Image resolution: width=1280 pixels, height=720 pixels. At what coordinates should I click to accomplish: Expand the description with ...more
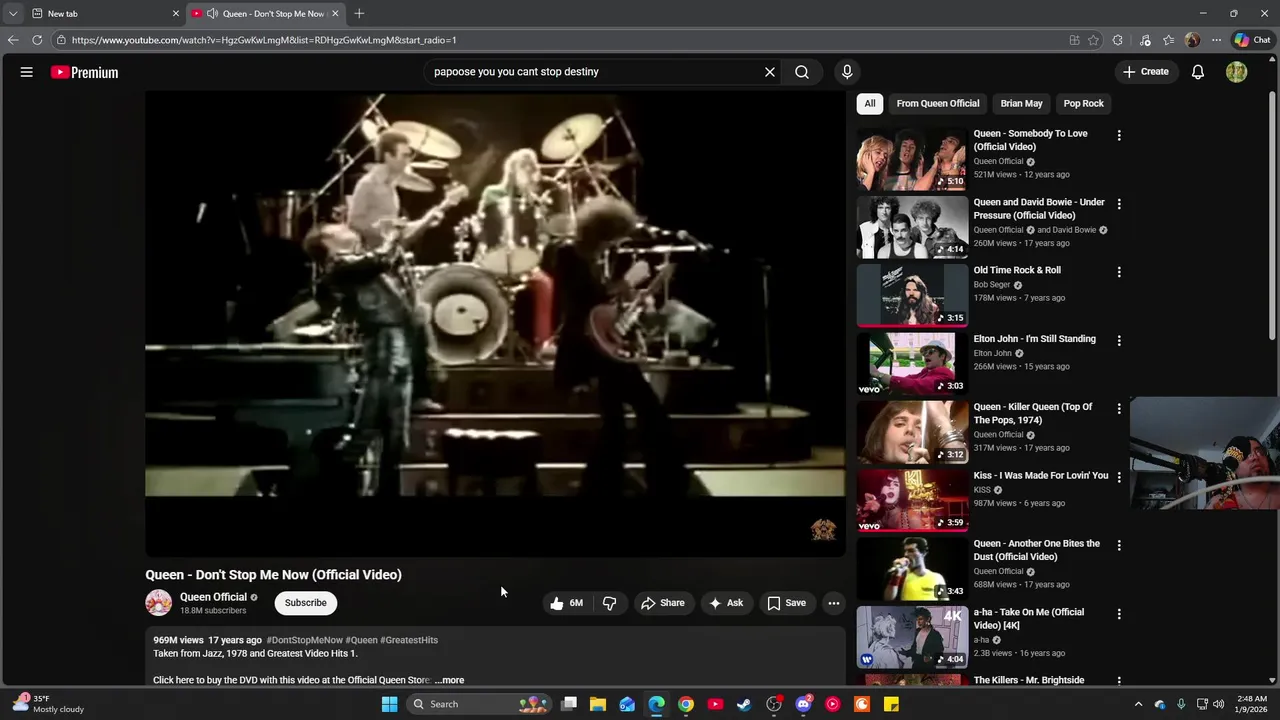click(450, 680)
